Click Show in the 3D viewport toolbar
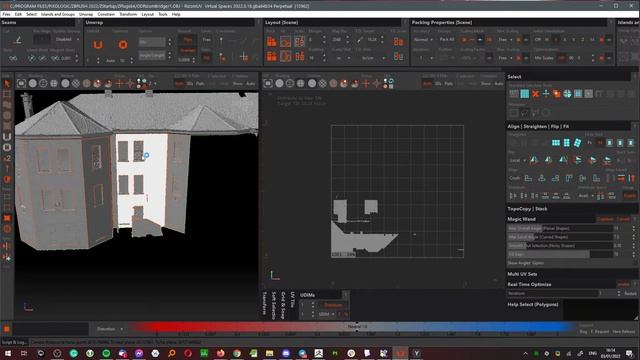The height and width of the screenshot is (360, 640). (238, 84)
